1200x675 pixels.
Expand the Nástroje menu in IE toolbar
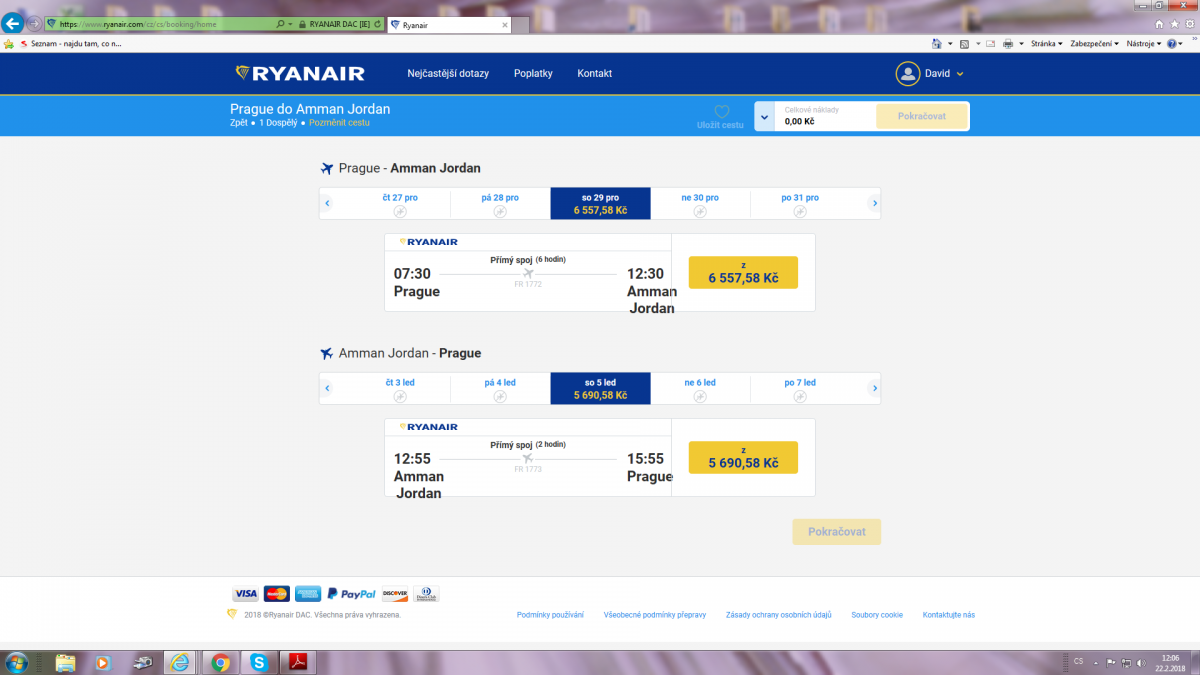[x=1142, y=44]
